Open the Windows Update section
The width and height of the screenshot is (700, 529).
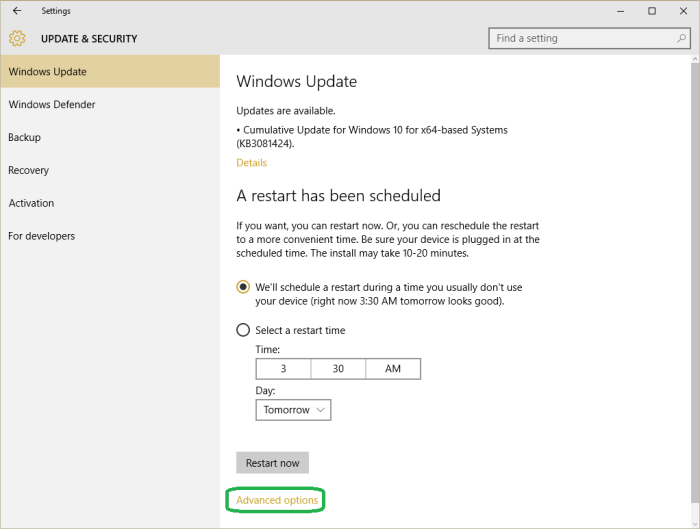click(x=110, y=71)
